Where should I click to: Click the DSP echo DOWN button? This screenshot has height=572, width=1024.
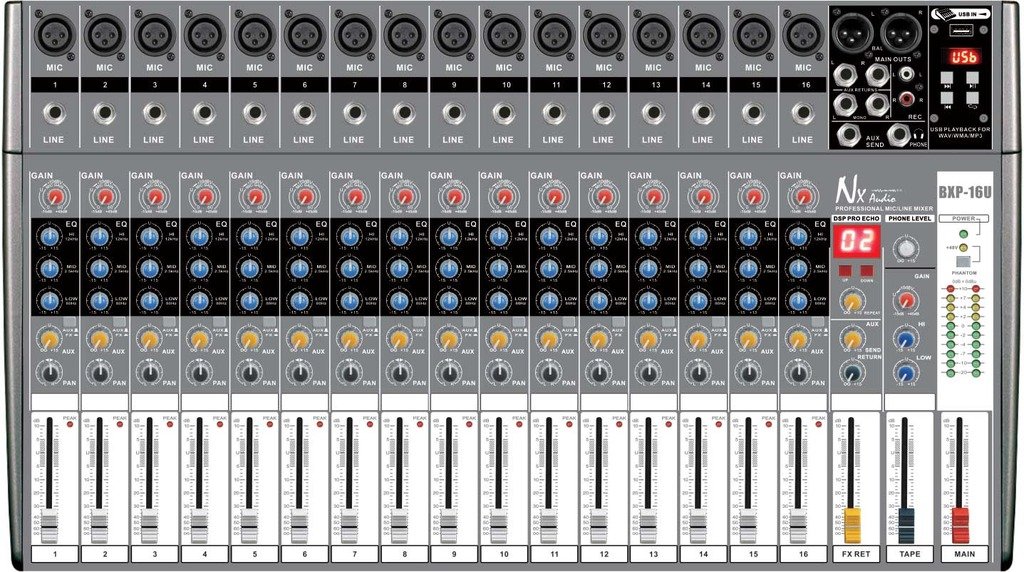pyautogui.click(x=867, y=270)
